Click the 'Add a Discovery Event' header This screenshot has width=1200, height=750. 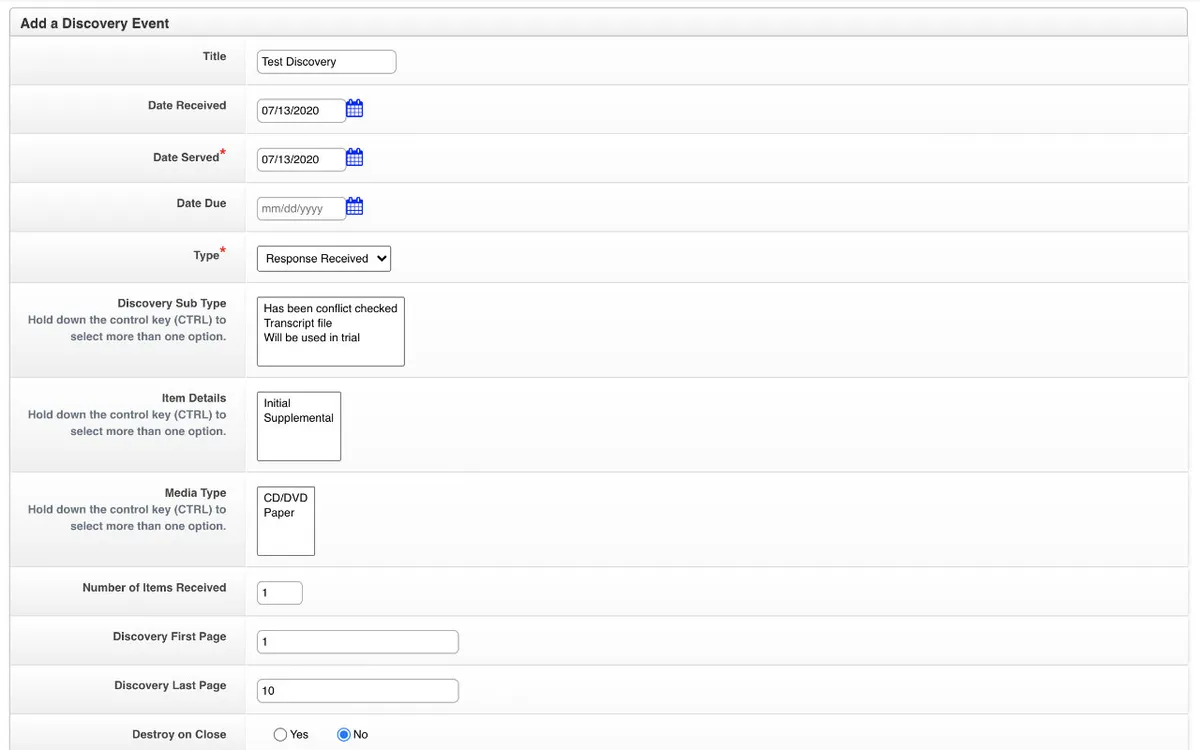(x=95, y=23)
